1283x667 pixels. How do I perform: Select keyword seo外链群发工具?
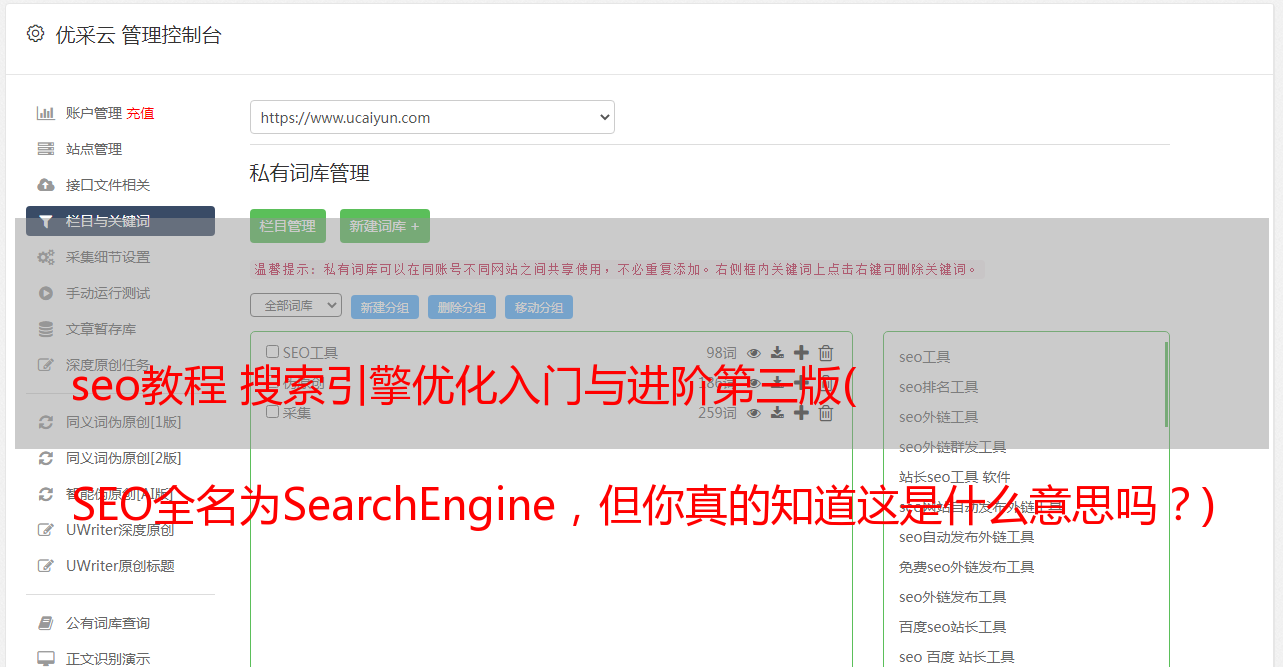(x=953, y=447)
